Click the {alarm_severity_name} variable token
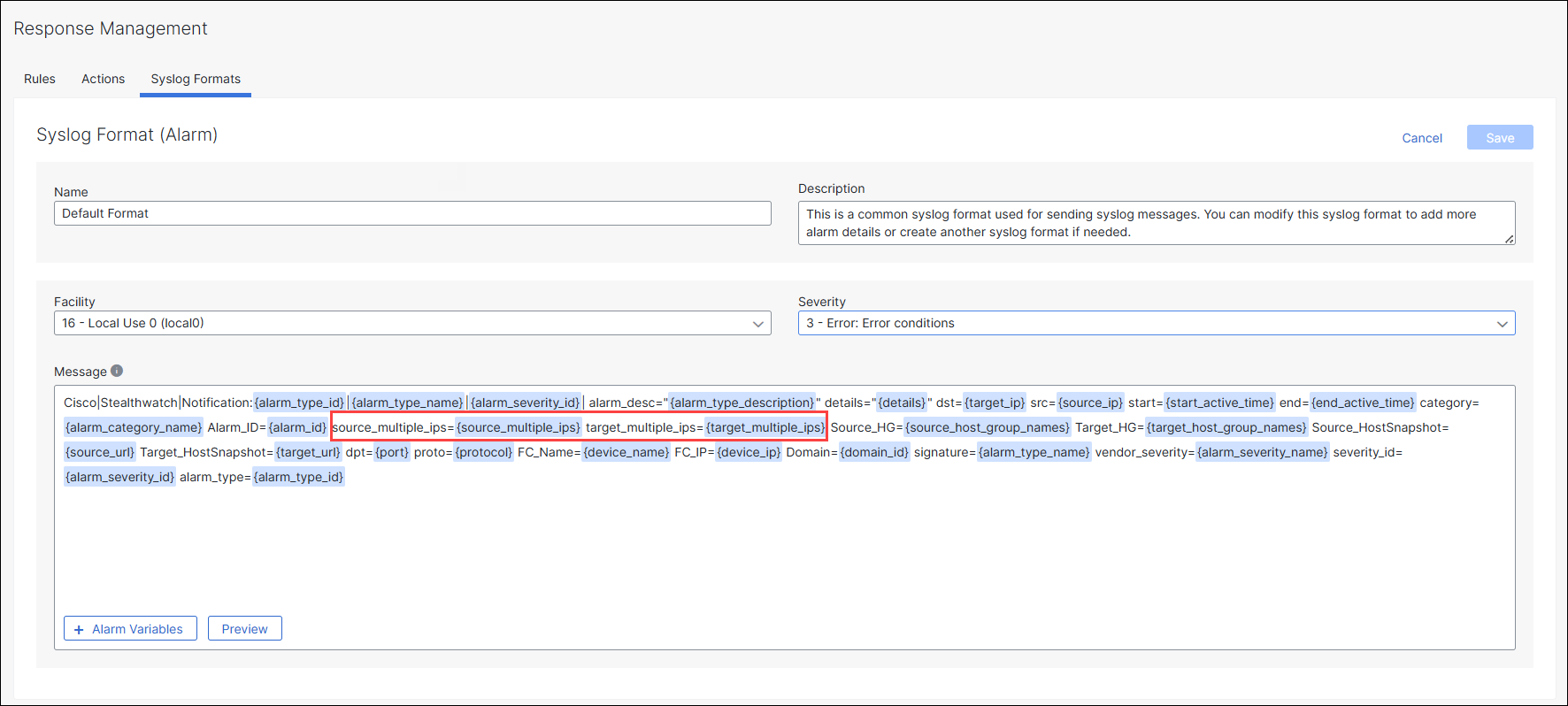1568x706 pixels. (x=1262, y=452)
